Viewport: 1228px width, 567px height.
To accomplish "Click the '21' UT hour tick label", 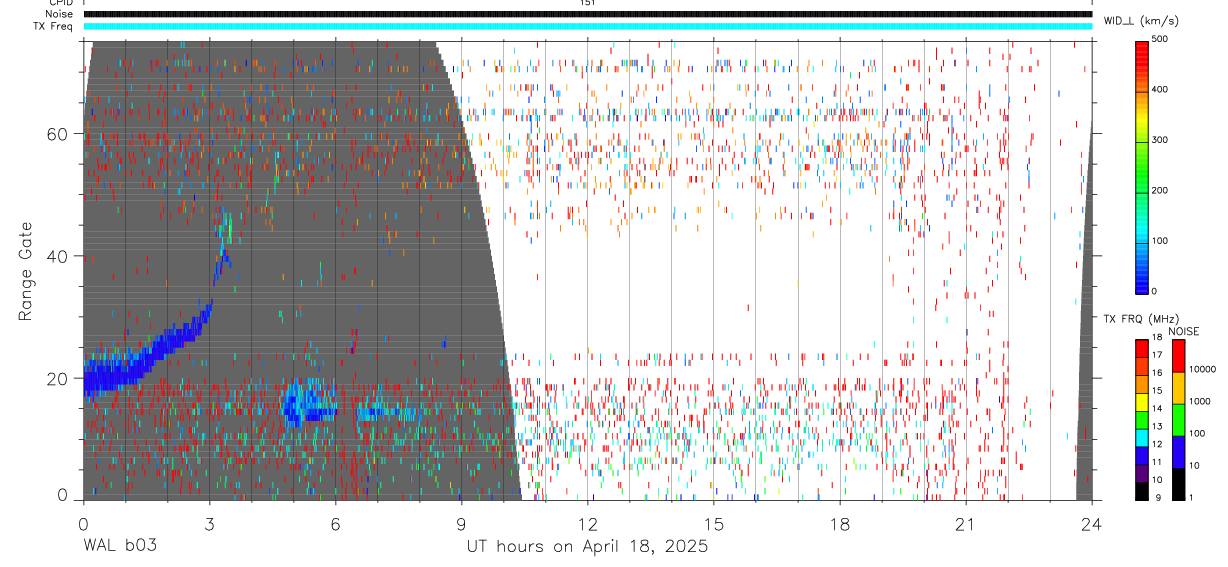I will 966,524.
